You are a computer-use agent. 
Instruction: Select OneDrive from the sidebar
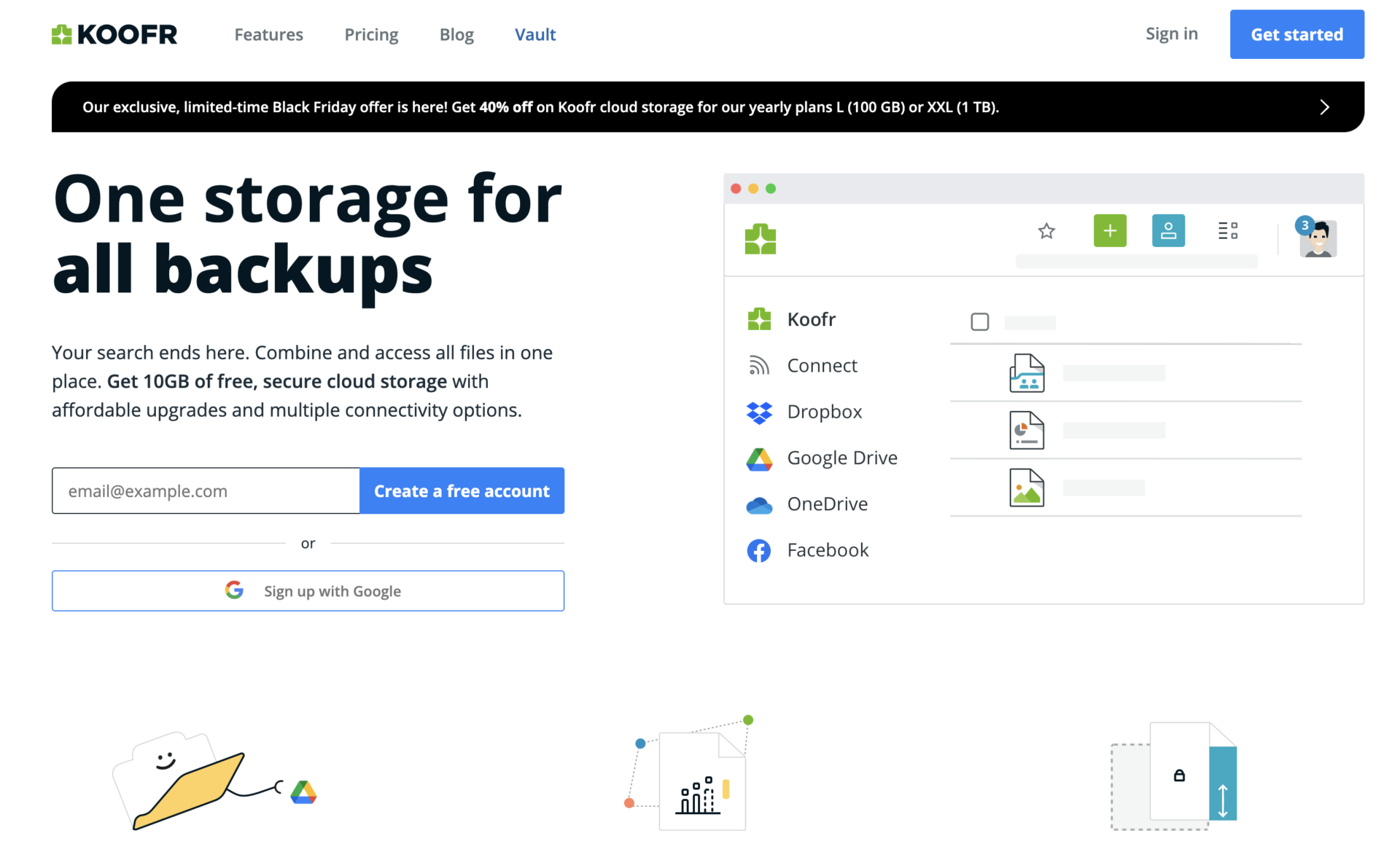point(827,504)
